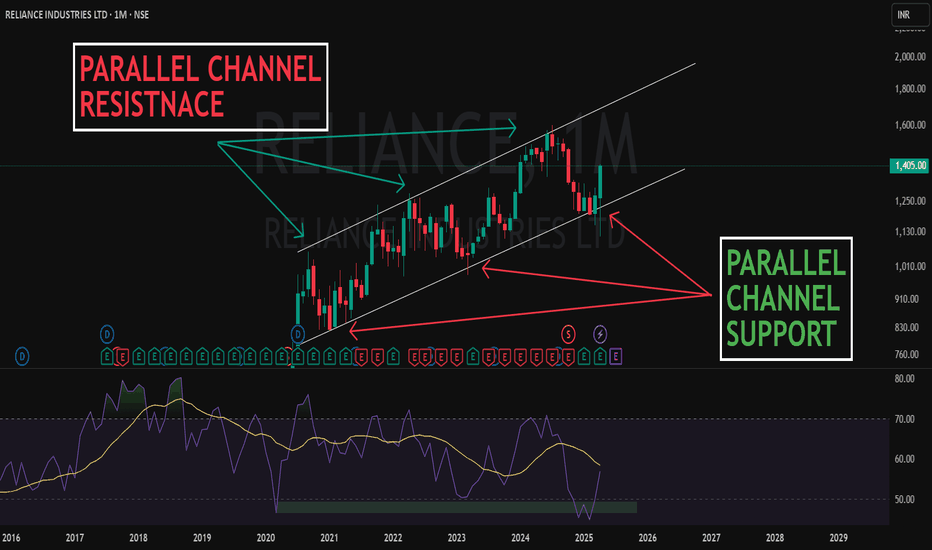
Task: Select the green RSI highlighted zone near 50
Action: tap(456, 507)
